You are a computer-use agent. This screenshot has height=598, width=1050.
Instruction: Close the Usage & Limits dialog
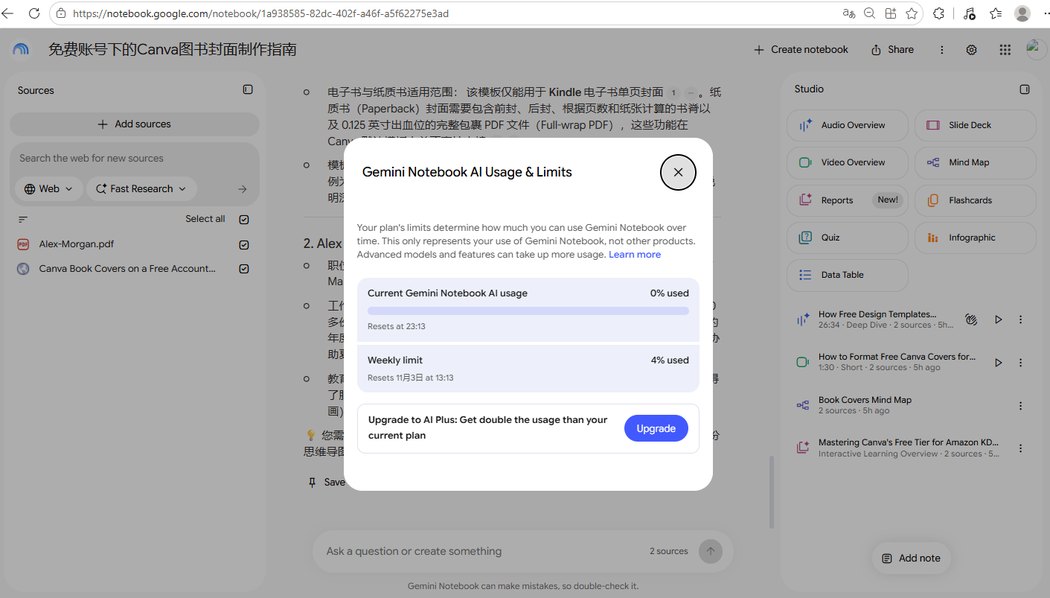678,172
